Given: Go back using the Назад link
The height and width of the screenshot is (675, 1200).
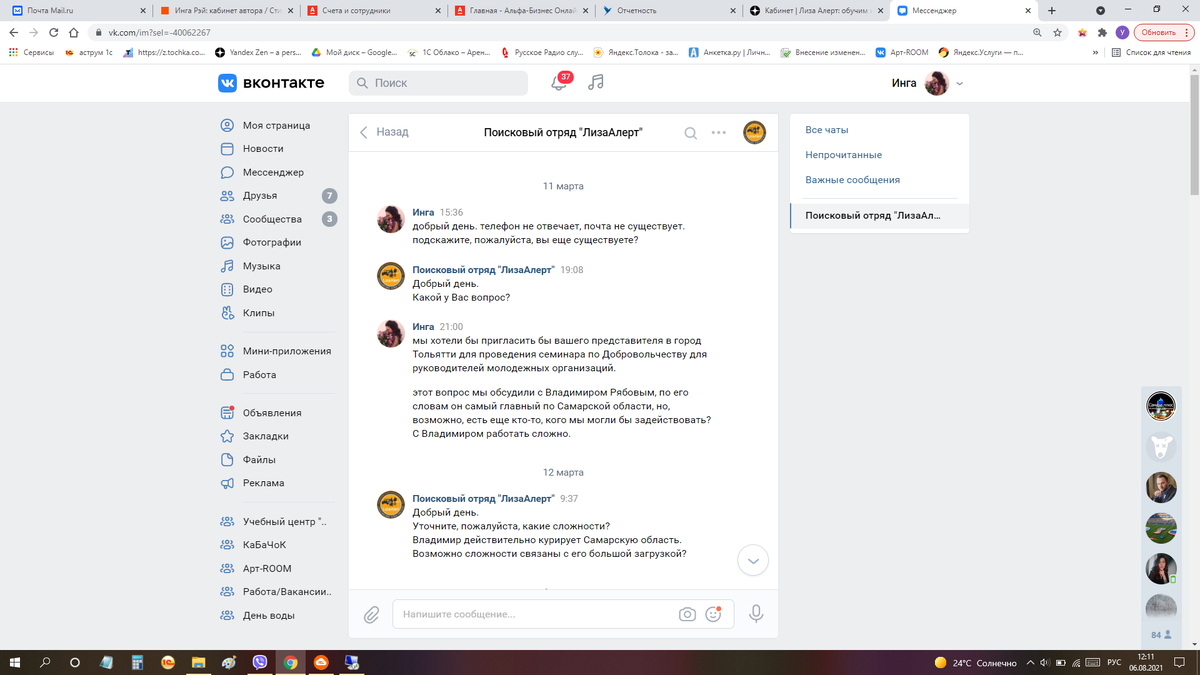Looking at the screenshot, I should [385, 131].
